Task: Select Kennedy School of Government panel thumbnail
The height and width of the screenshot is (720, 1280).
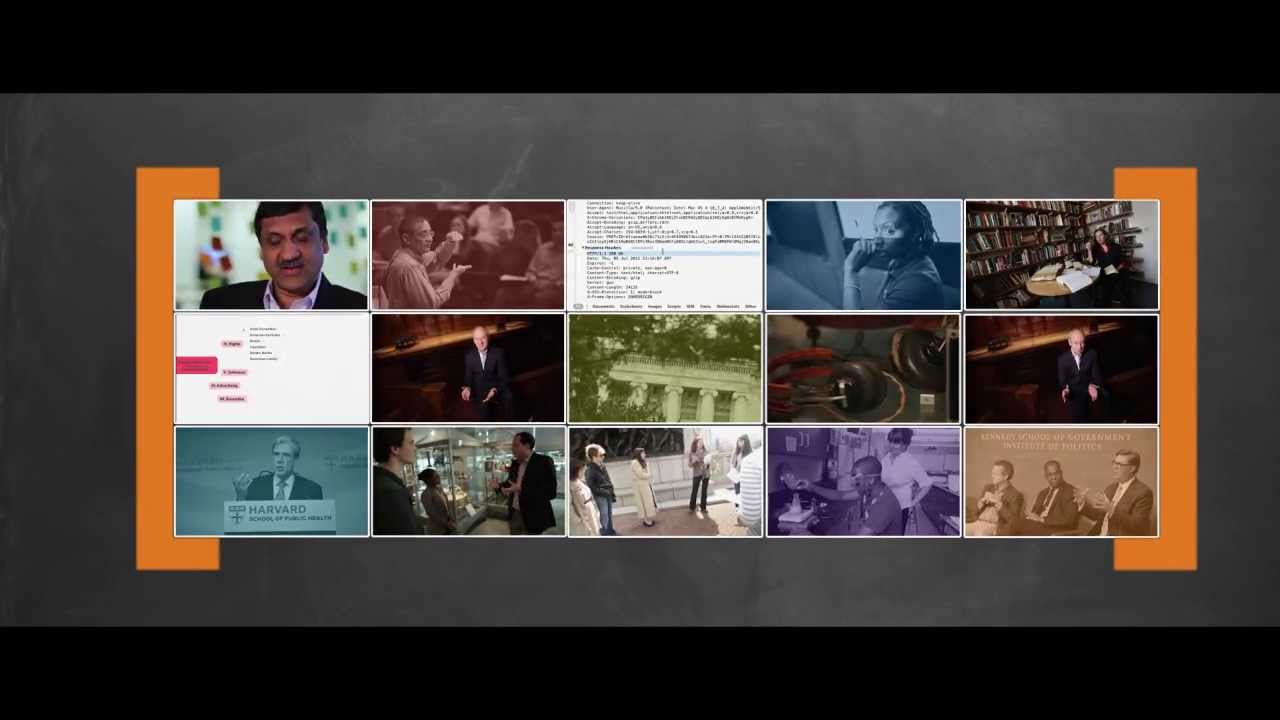Action: pyautogui.click(x=1061, y=482)
